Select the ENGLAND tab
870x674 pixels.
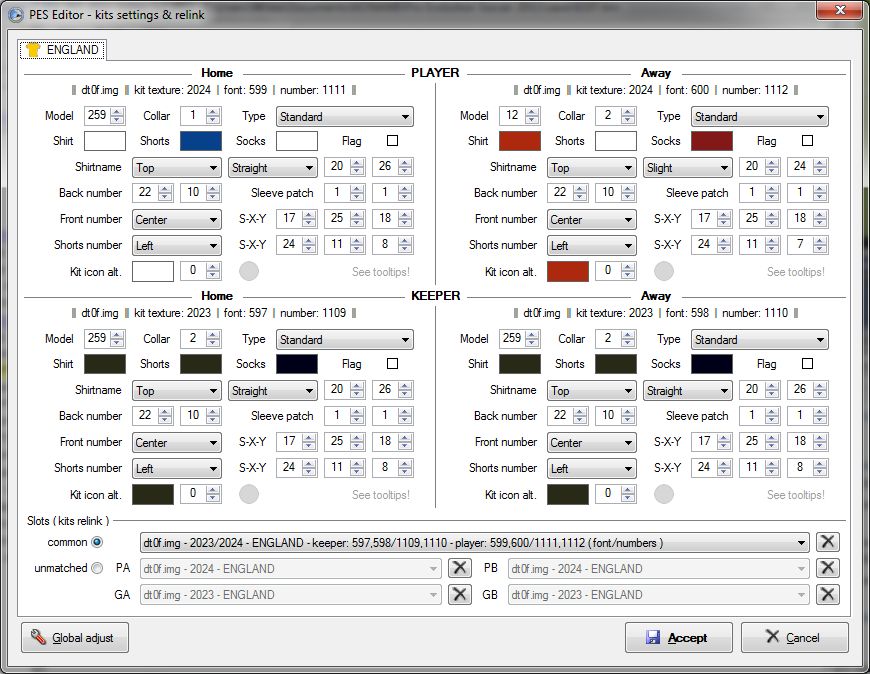[x=63, y=49]
